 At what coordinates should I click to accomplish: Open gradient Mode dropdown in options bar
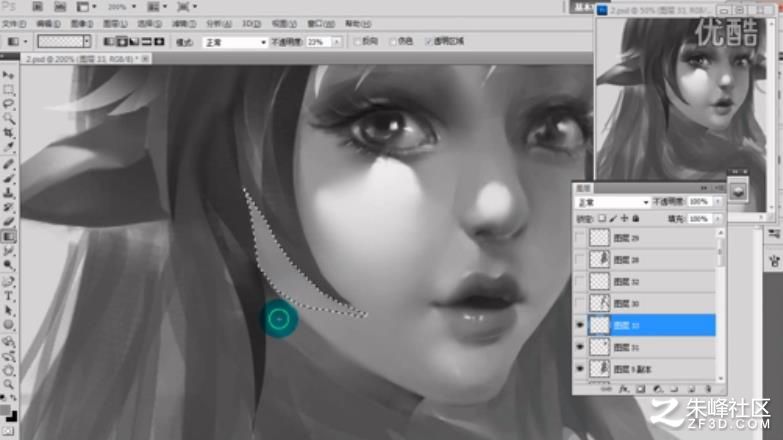(235, 42)
